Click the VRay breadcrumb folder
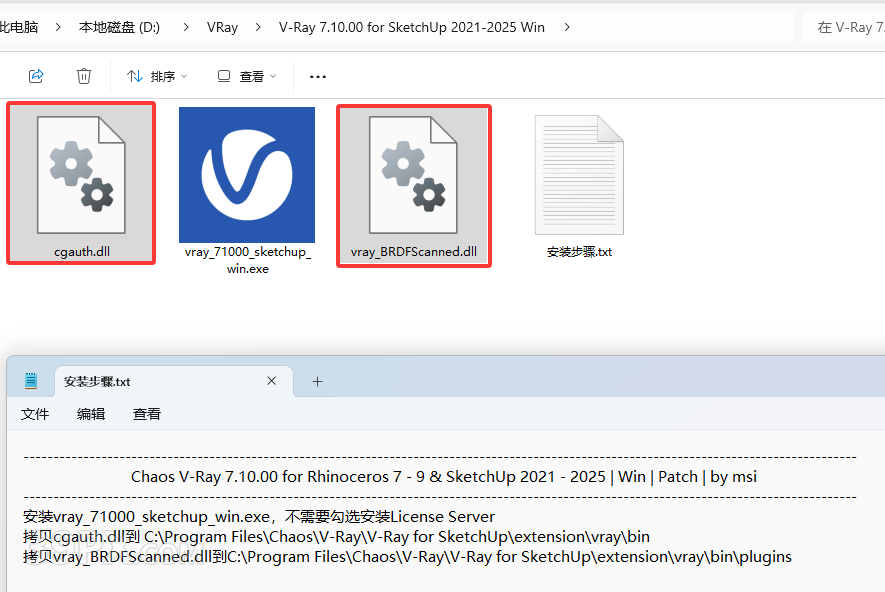 [222, 27]
